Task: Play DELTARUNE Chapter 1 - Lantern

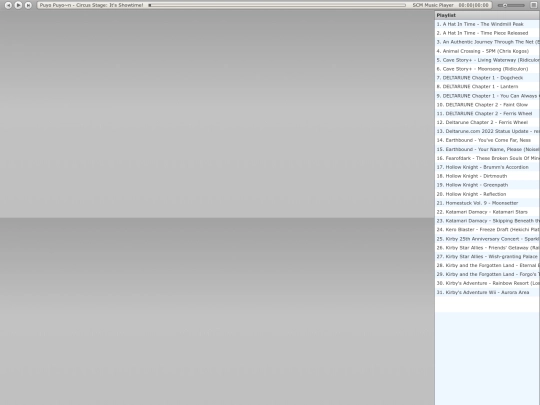Action: point(487,87)
